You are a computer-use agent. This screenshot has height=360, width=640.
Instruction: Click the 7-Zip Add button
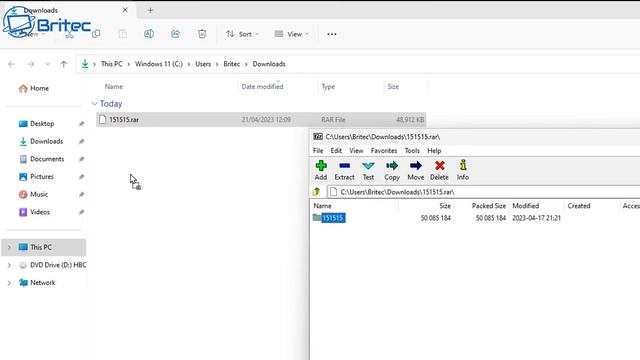(321, 170)
